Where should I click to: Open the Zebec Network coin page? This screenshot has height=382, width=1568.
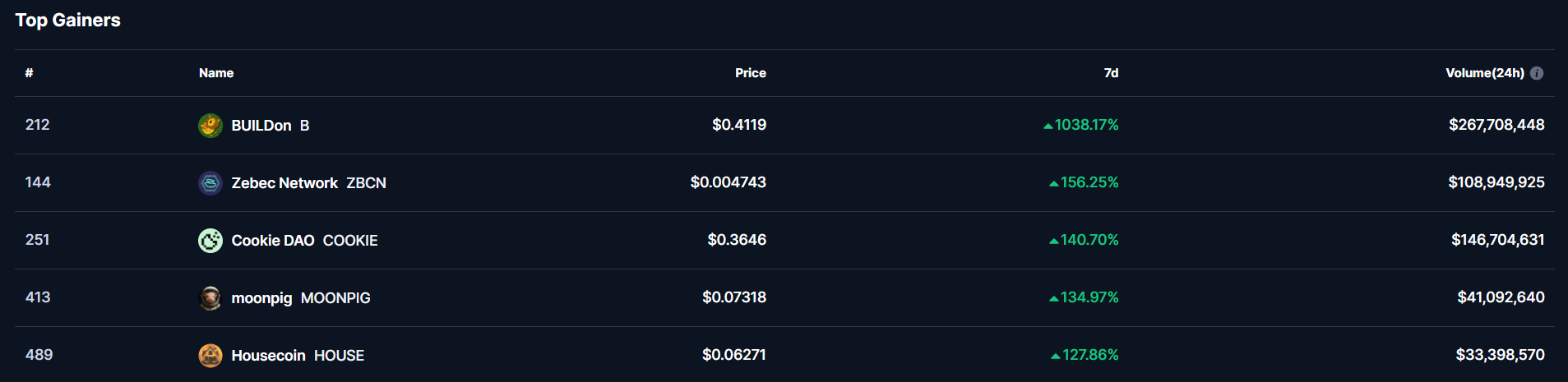coord(308,183)
